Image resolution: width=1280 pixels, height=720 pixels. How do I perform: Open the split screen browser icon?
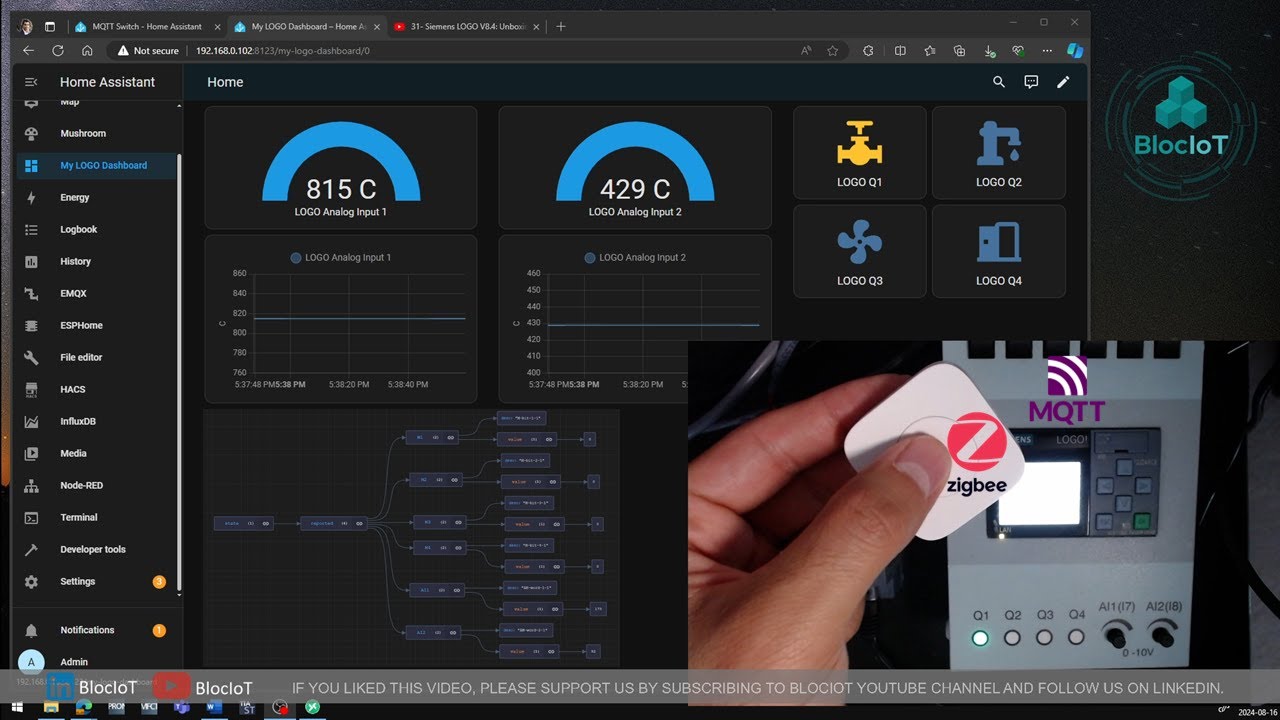point(900,50)
